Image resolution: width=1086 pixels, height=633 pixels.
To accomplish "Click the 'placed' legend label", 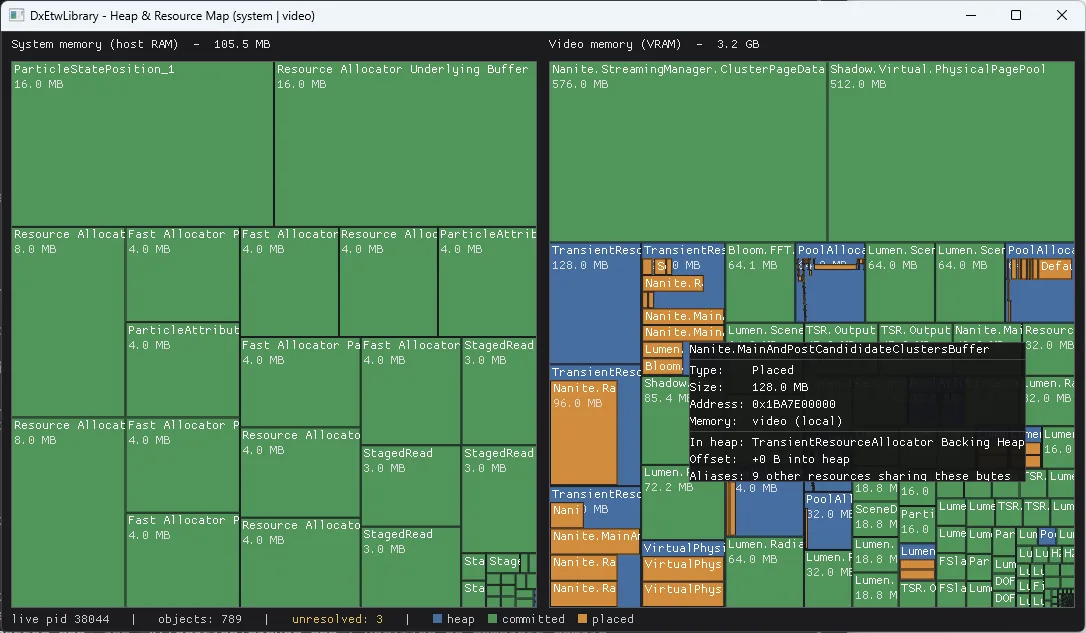I will 612,618.
